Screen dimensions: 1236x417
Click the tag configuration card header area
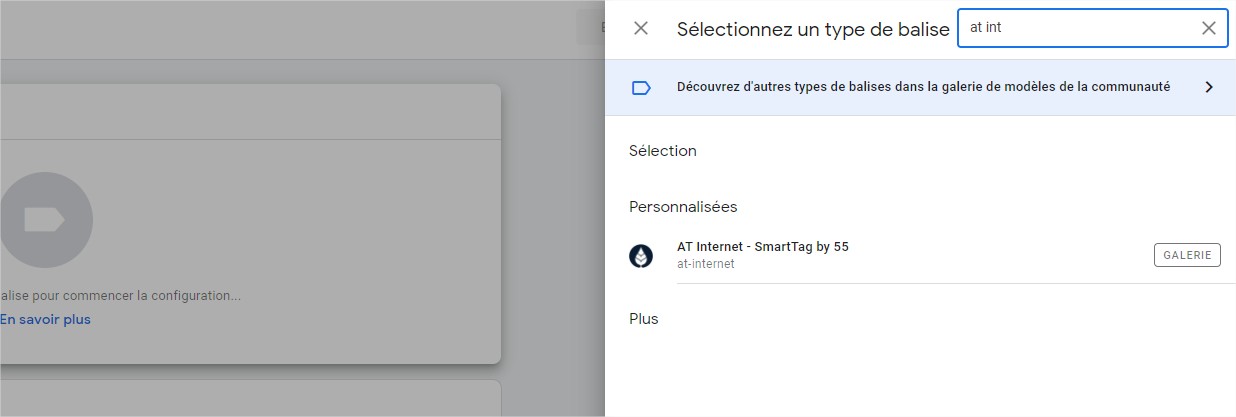click(x=250, y=112)
